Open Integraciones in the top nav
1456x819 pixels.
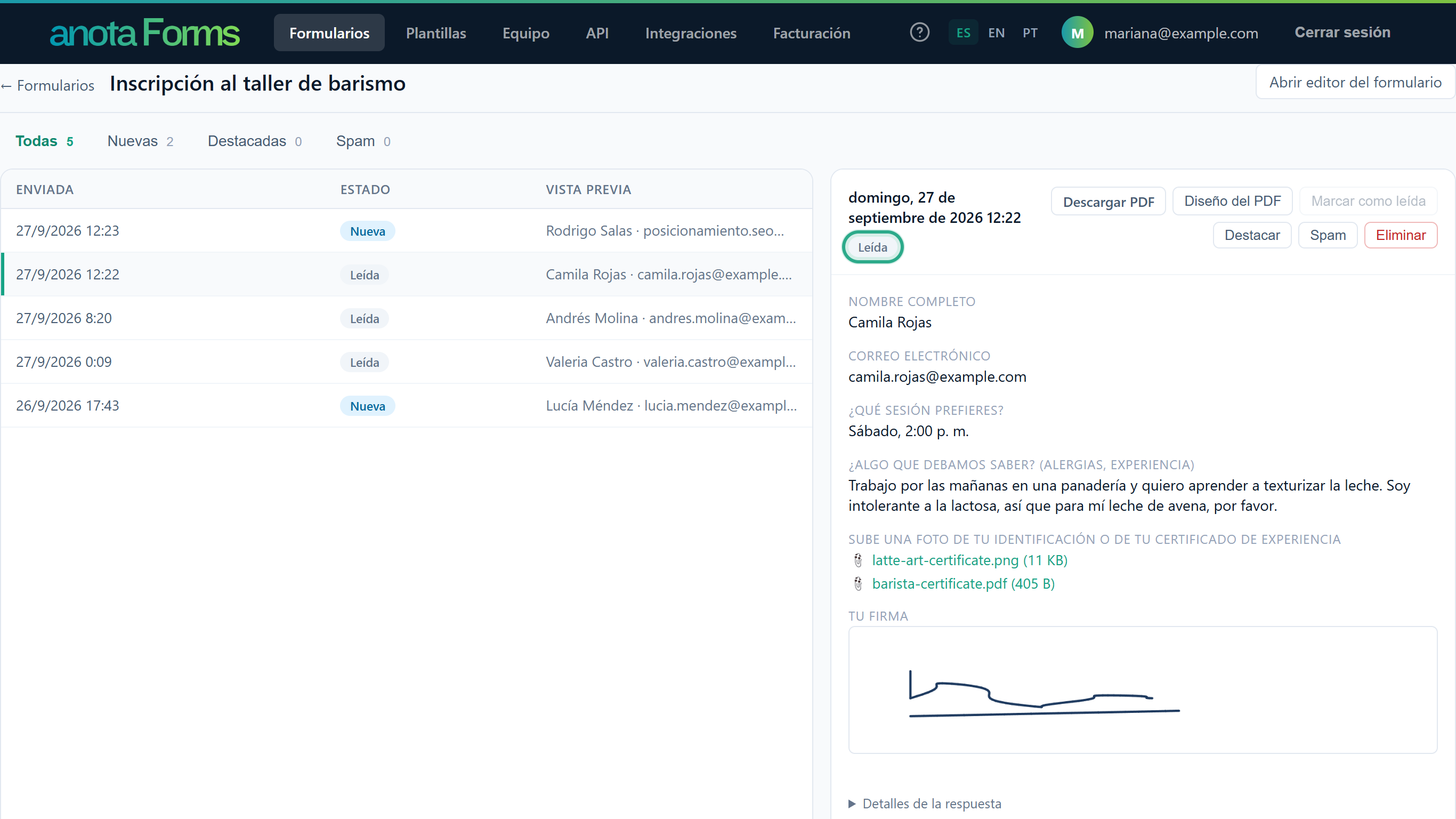[691, 33]
